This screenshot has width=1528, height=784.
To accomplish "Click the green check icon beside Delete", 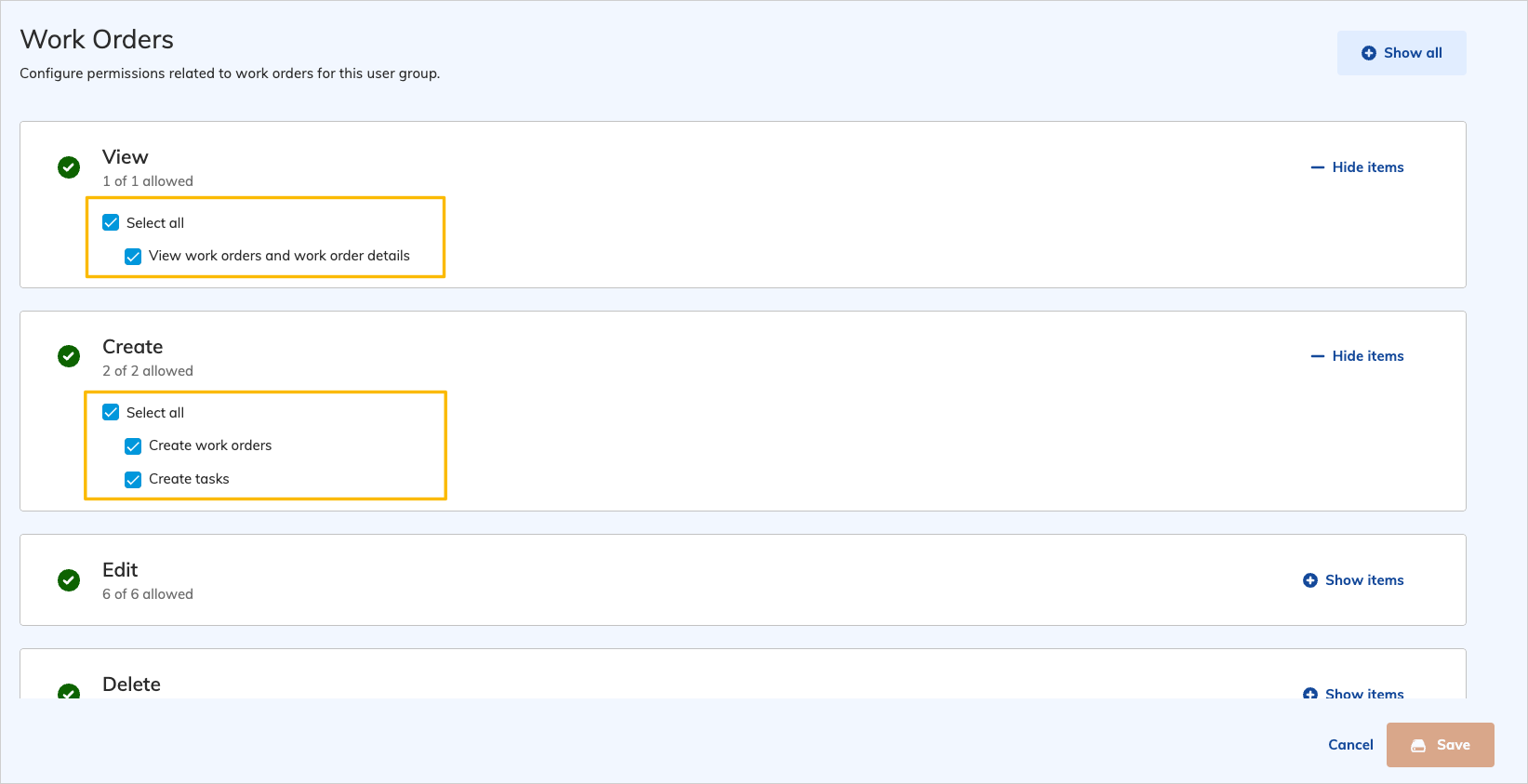I will coord(69,692).
